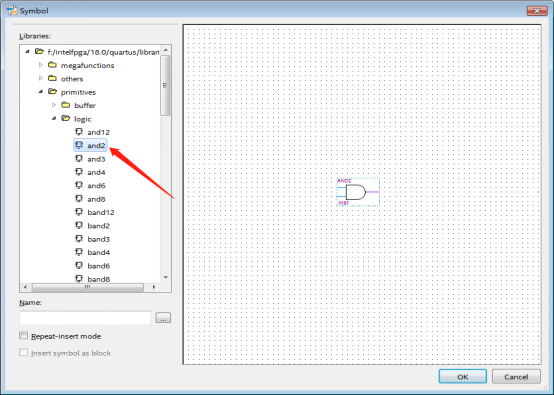
Task: Click the Cancel button
Action: tap(516, 377)
